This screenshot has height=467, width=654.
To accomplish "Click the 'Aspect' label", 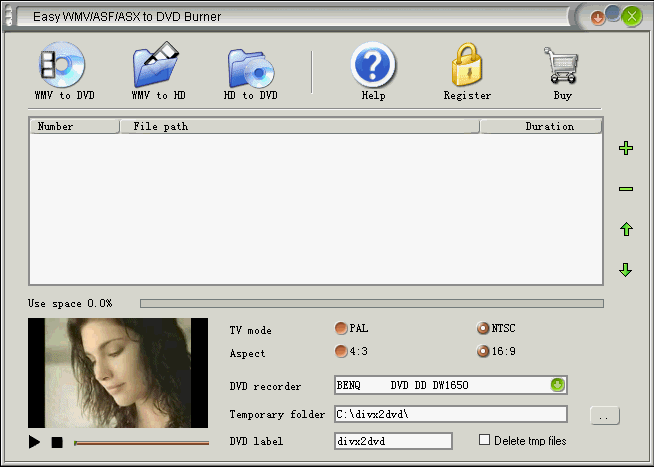I will tap(247, 354).
